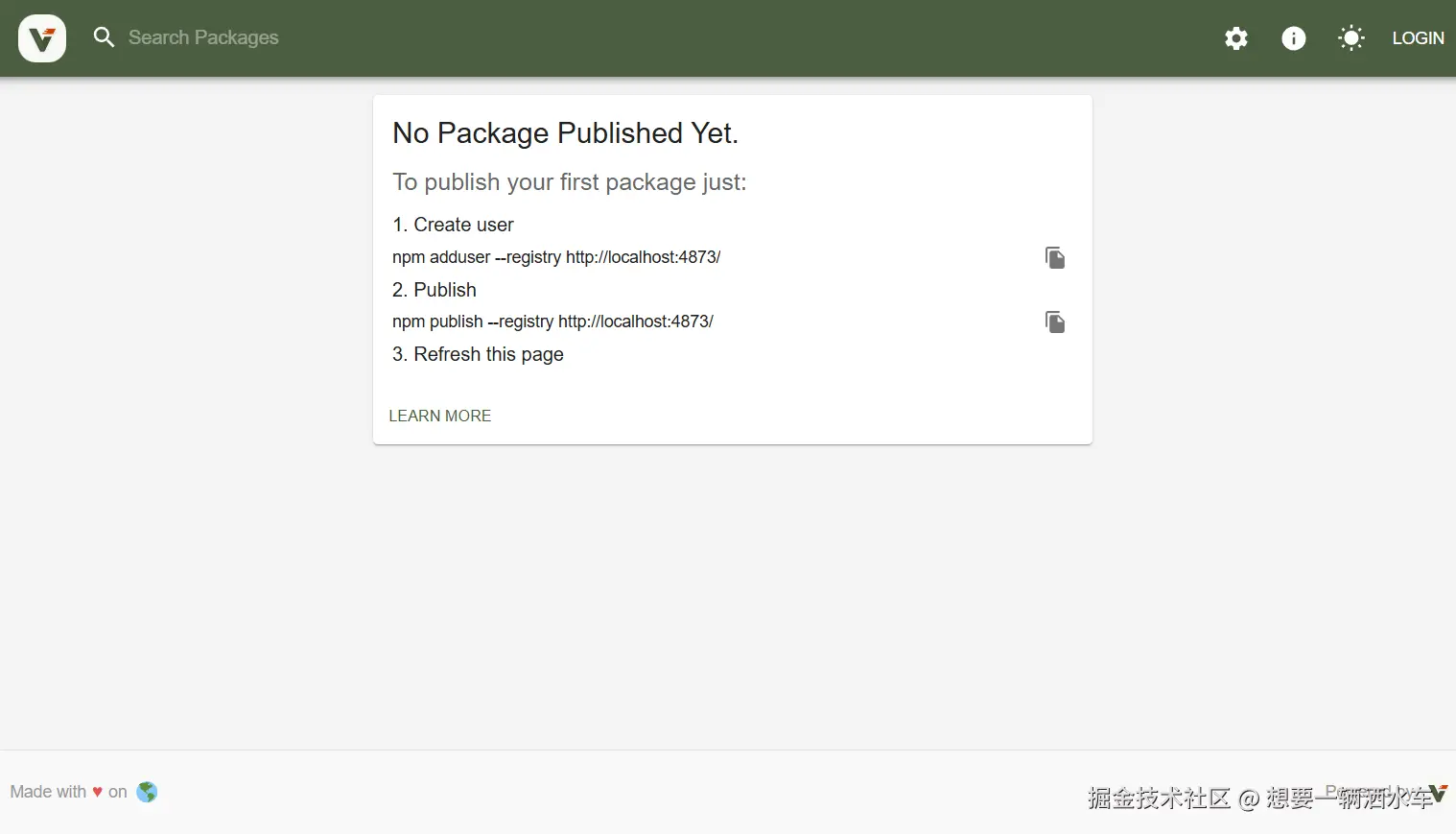Viewport: 1456px width, 834px height.
Task: Click the red heart in the footer
Action: [97, 792]
